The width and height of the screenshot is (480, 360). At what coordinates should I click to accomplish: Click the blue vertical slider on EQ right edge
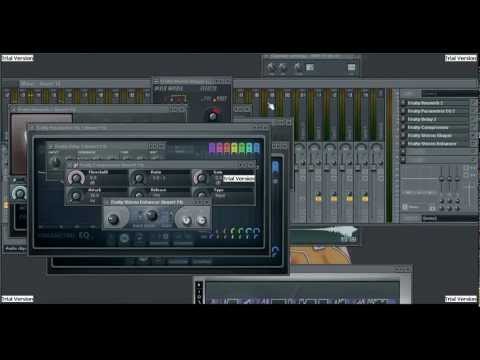pos(275,167)
